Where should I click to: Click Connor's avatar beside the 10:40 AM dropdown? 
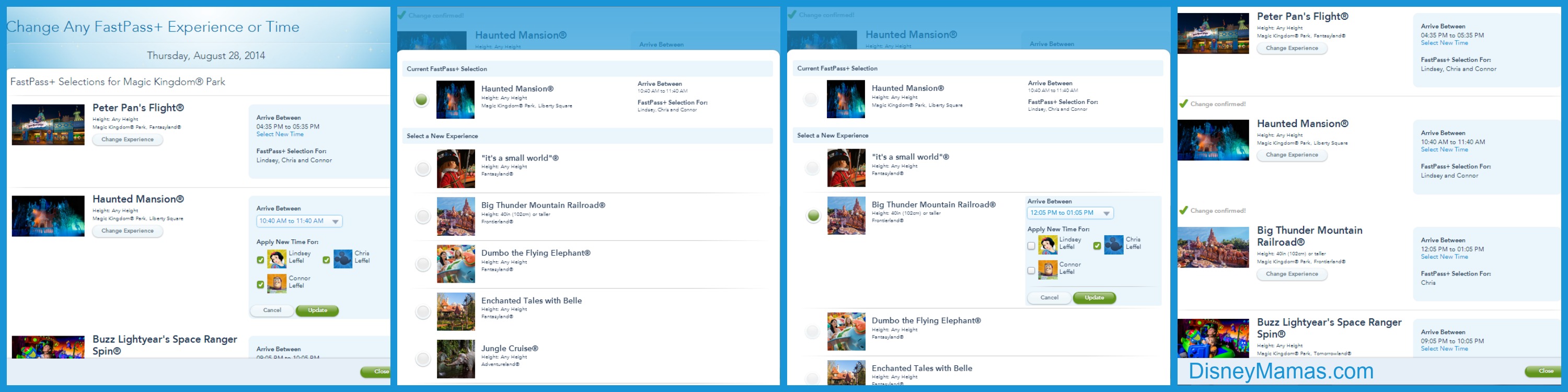coord(277,284)
